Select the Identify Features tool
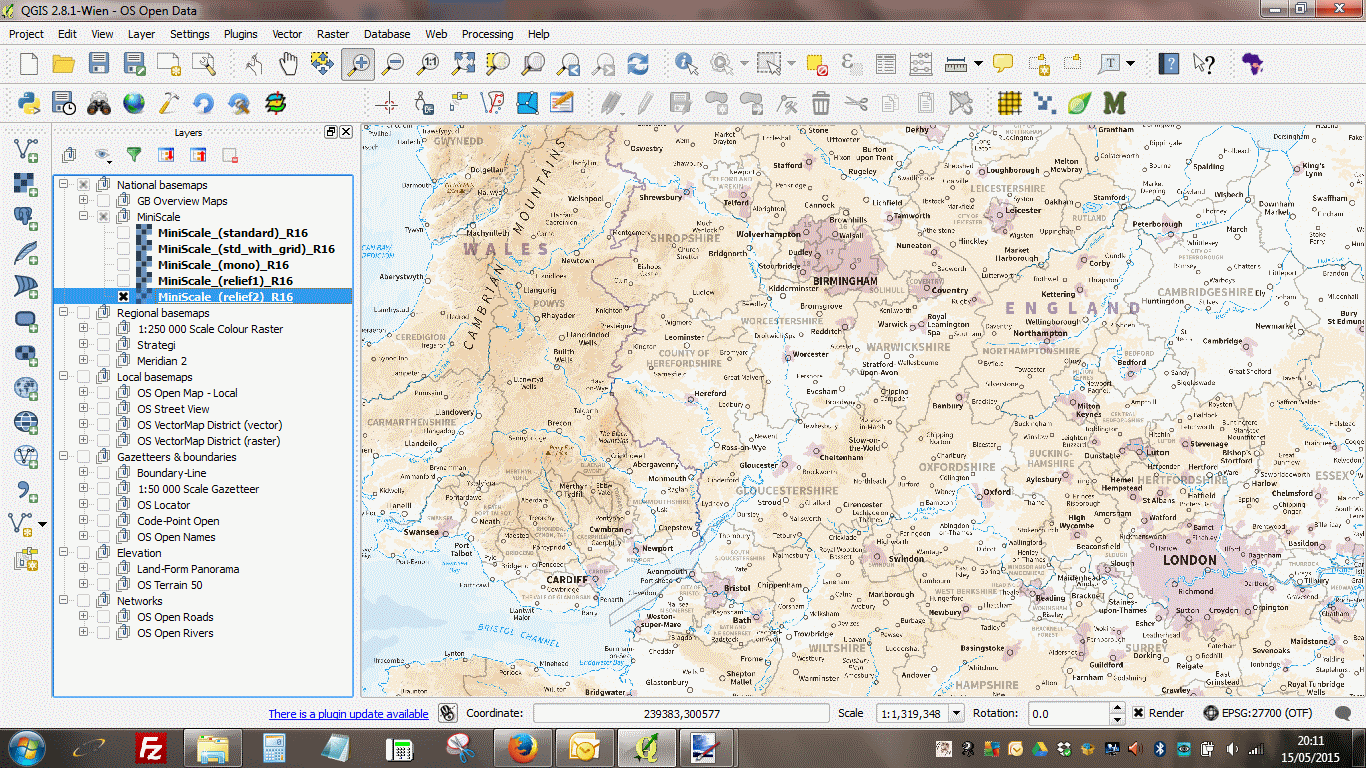 686,64
